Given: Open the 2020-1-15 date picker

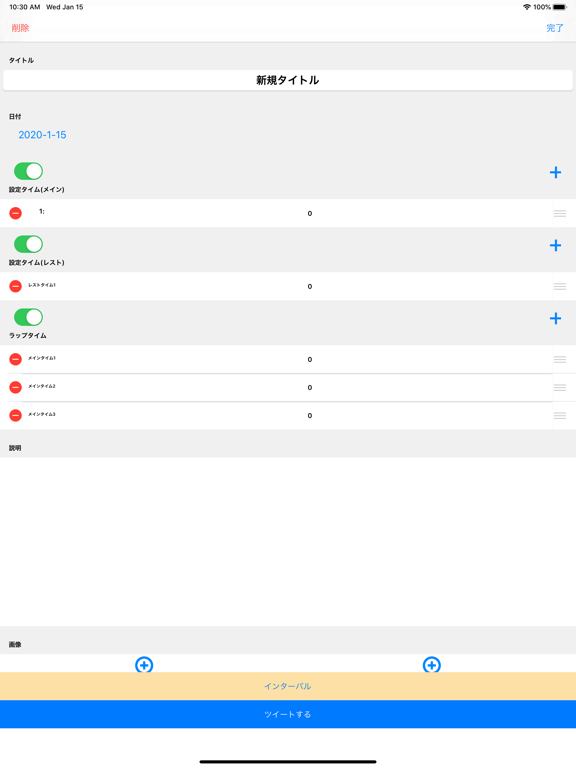Looking at the screenshot, I should point(42,135).
